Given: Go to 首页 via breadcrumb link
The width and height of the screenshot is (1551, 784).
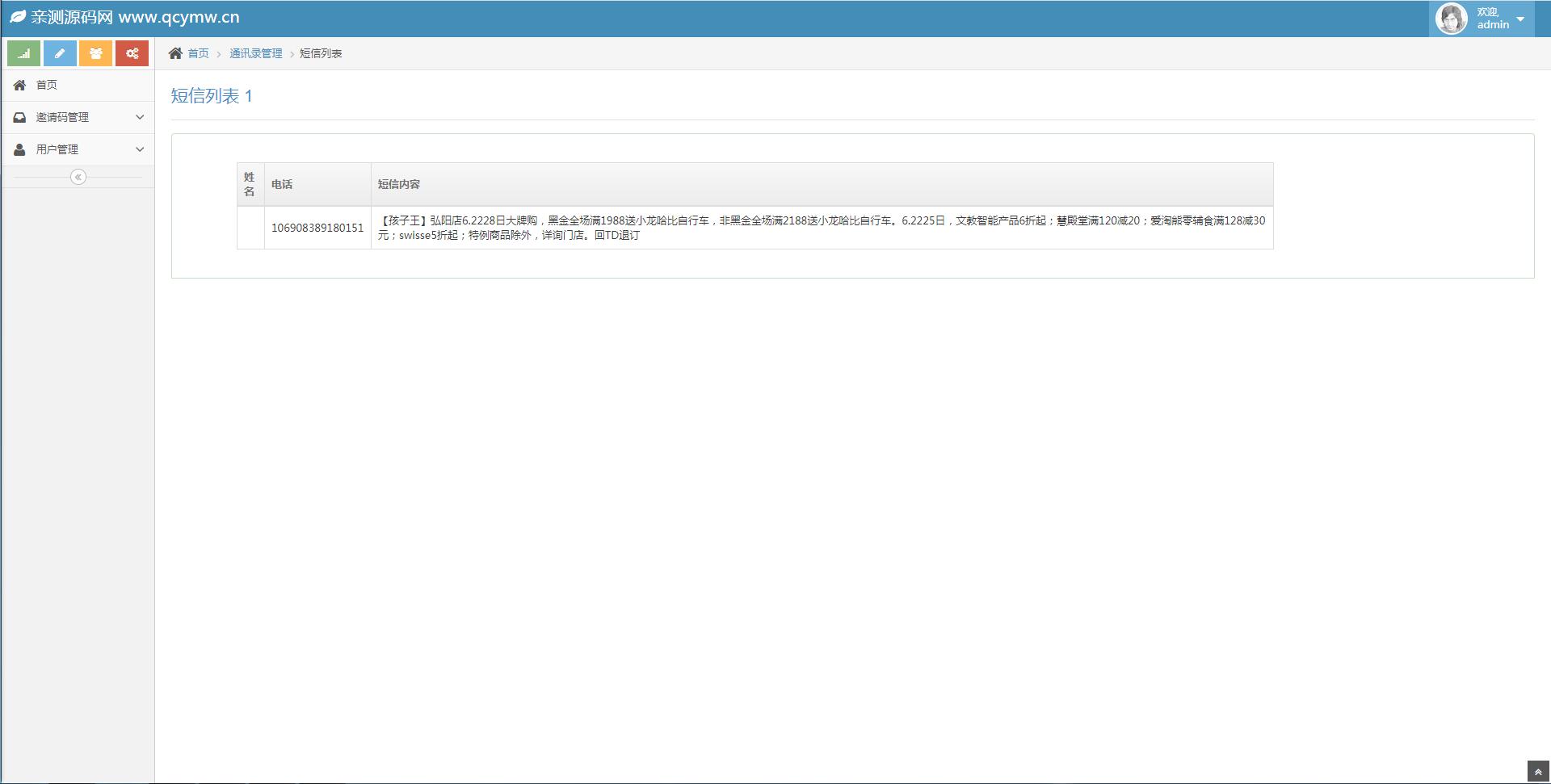Looking at the screenshot, I should click(x=198, y=53).
